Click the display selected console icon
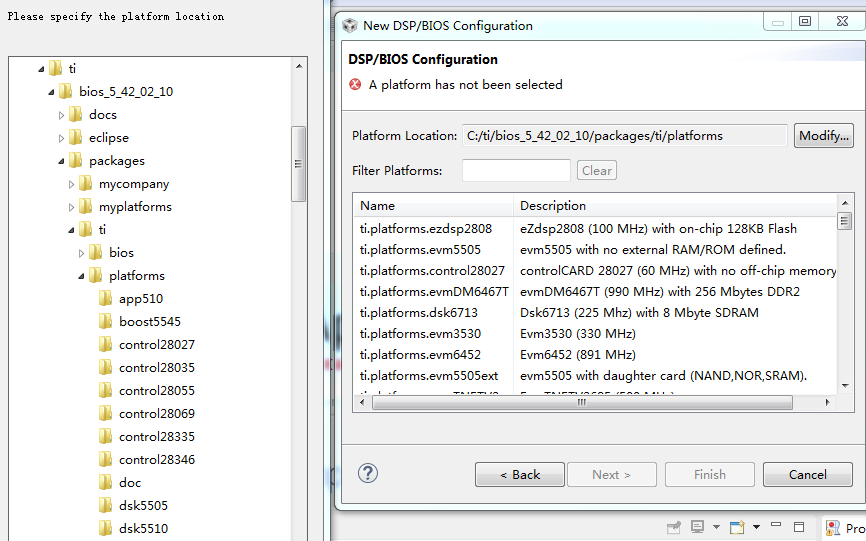The width and height of the screenshot is (866, 541). [698, 527]
